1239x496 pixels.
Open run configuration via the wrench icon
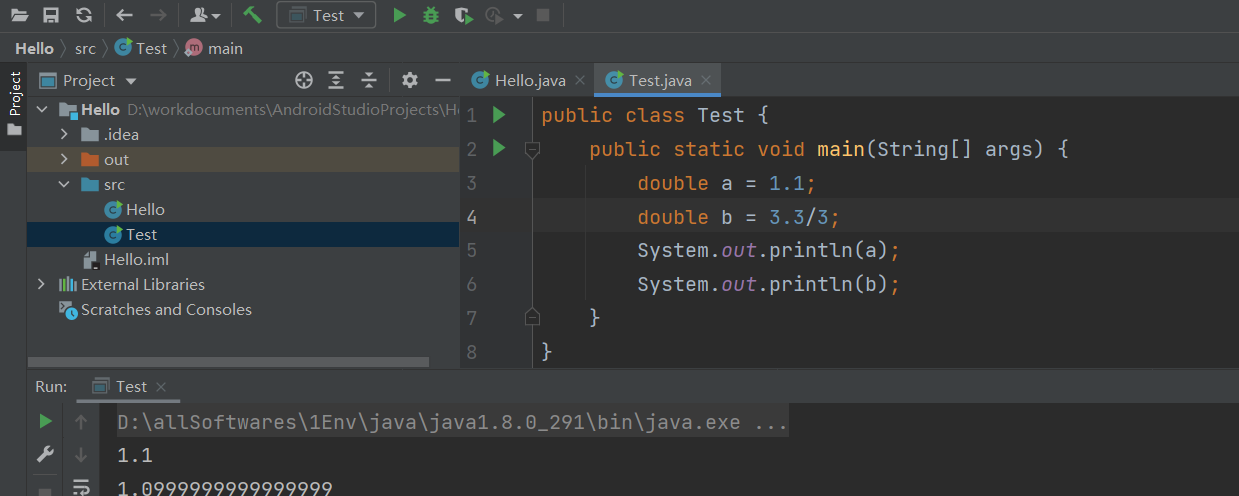pos(45,453)
